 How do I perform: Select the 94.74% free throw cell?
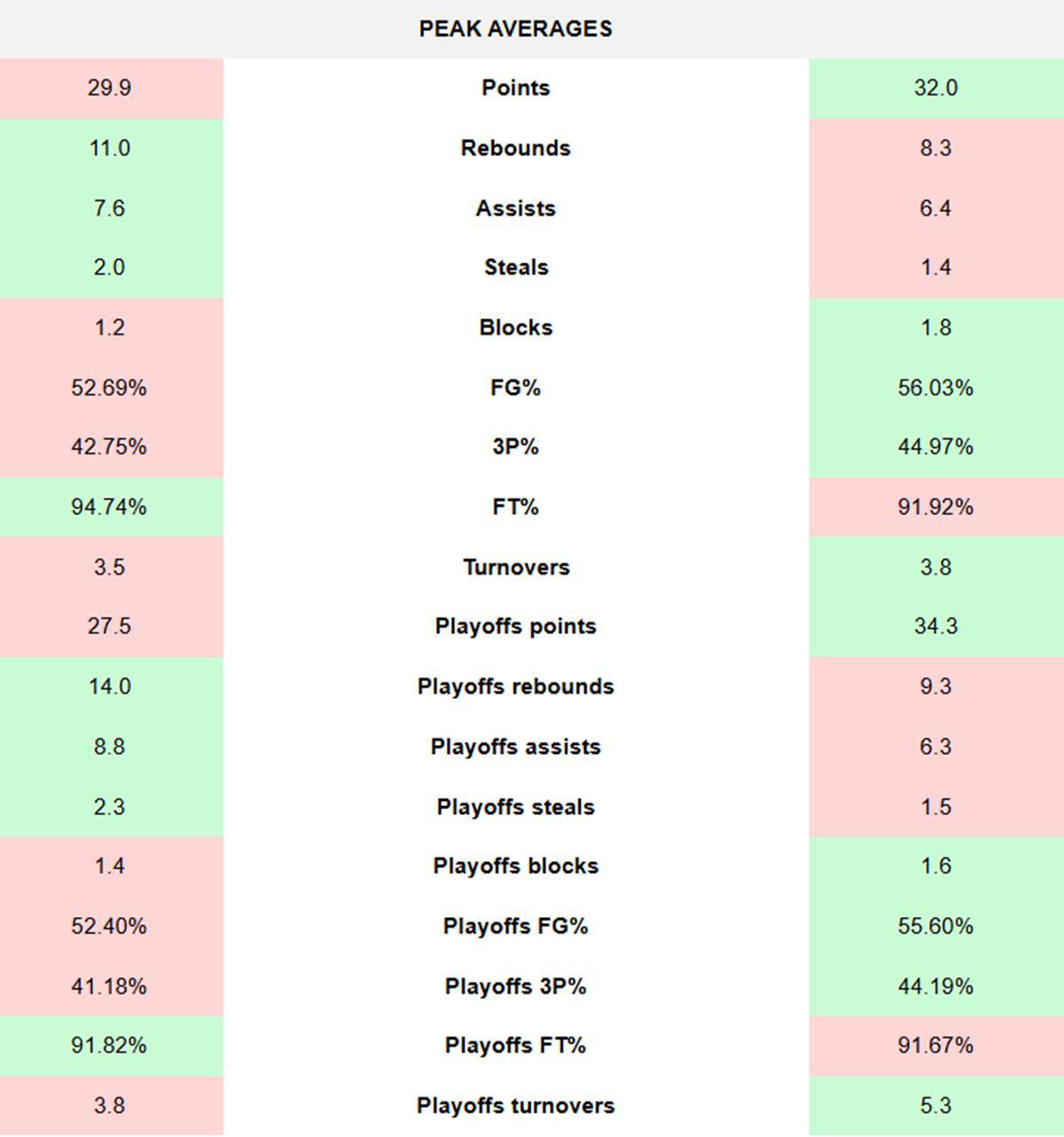coord(109,507)
